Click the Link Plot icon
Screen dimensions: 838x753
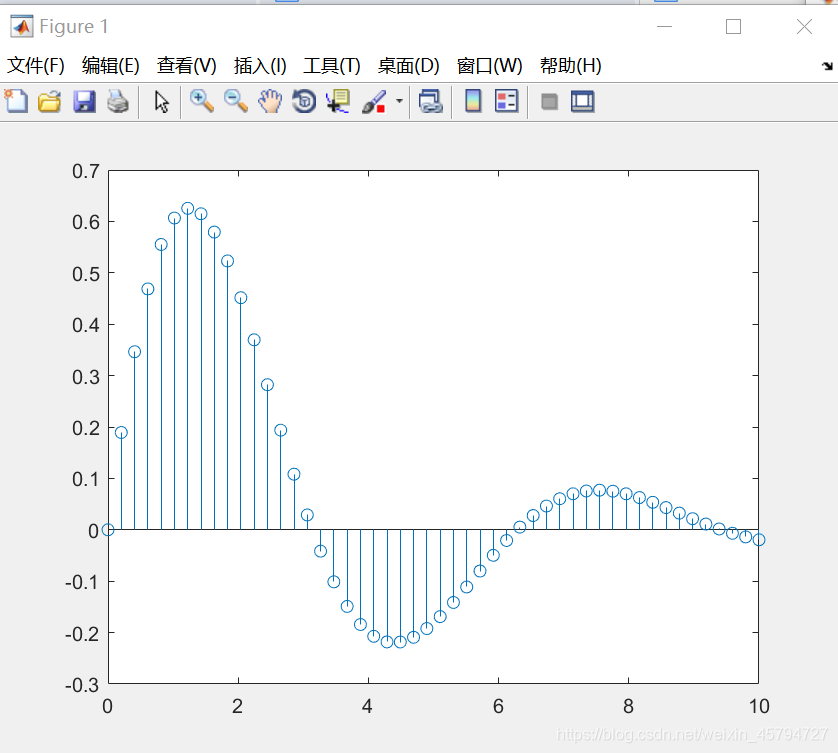point(428,101)
